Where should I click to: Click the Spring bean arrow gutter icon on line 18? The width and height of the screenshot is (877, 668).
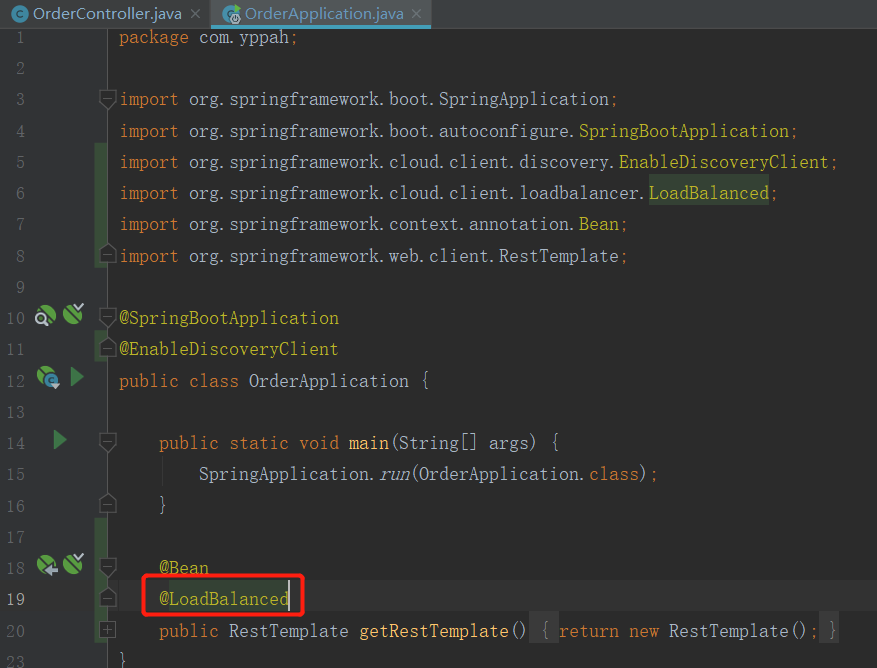pos(48,565)
